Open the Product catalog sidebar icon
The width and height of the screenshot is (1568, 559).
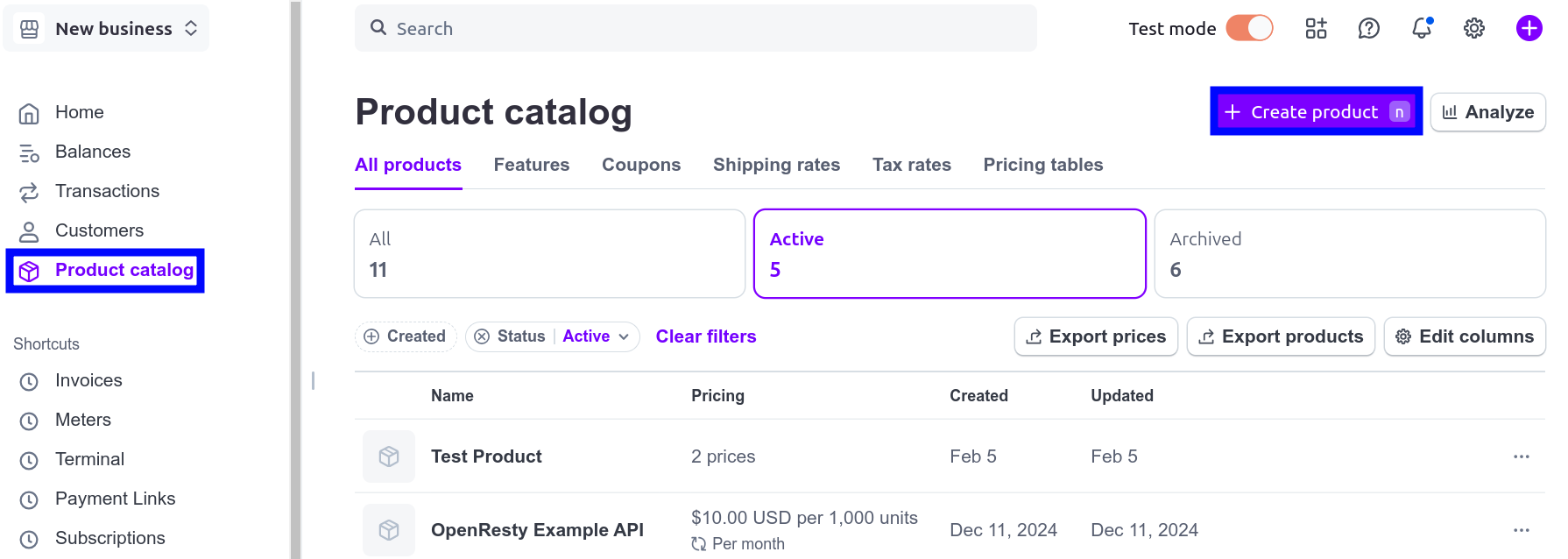29,270
